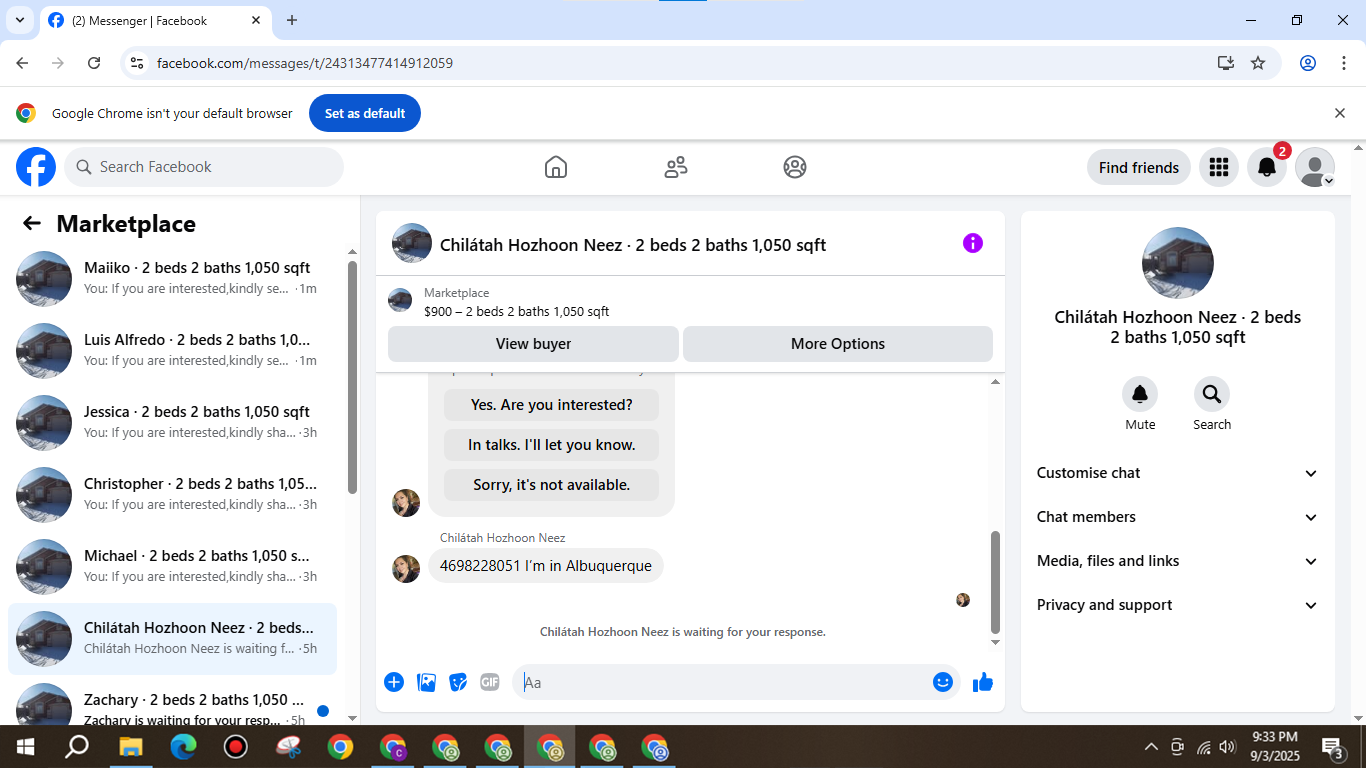This screenshot has width=1366, height=768.
Task: Open Windows taskbar search
Action: coord(77,747)
